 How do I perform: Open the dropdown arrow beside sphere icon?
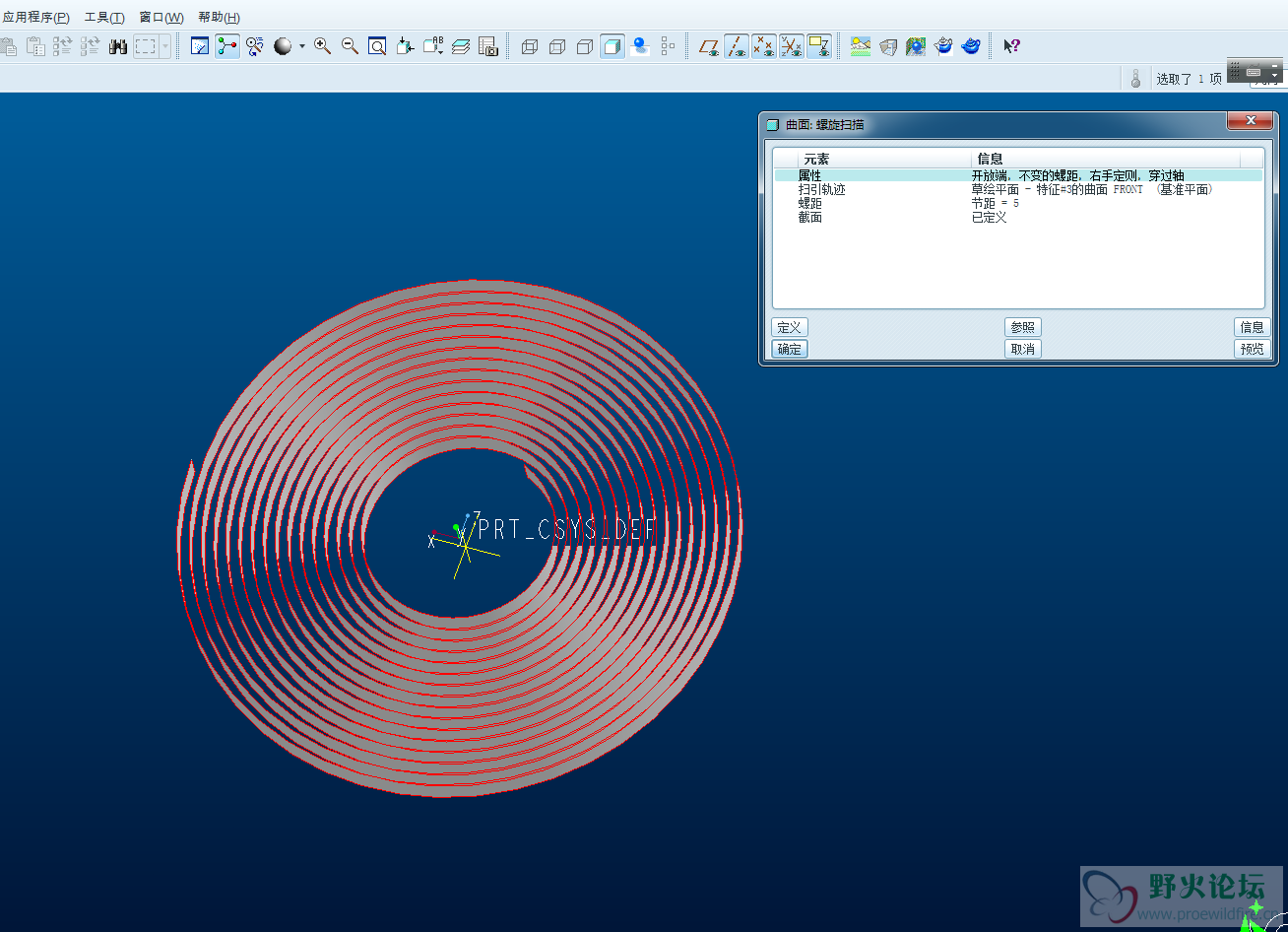pos(301,46)
